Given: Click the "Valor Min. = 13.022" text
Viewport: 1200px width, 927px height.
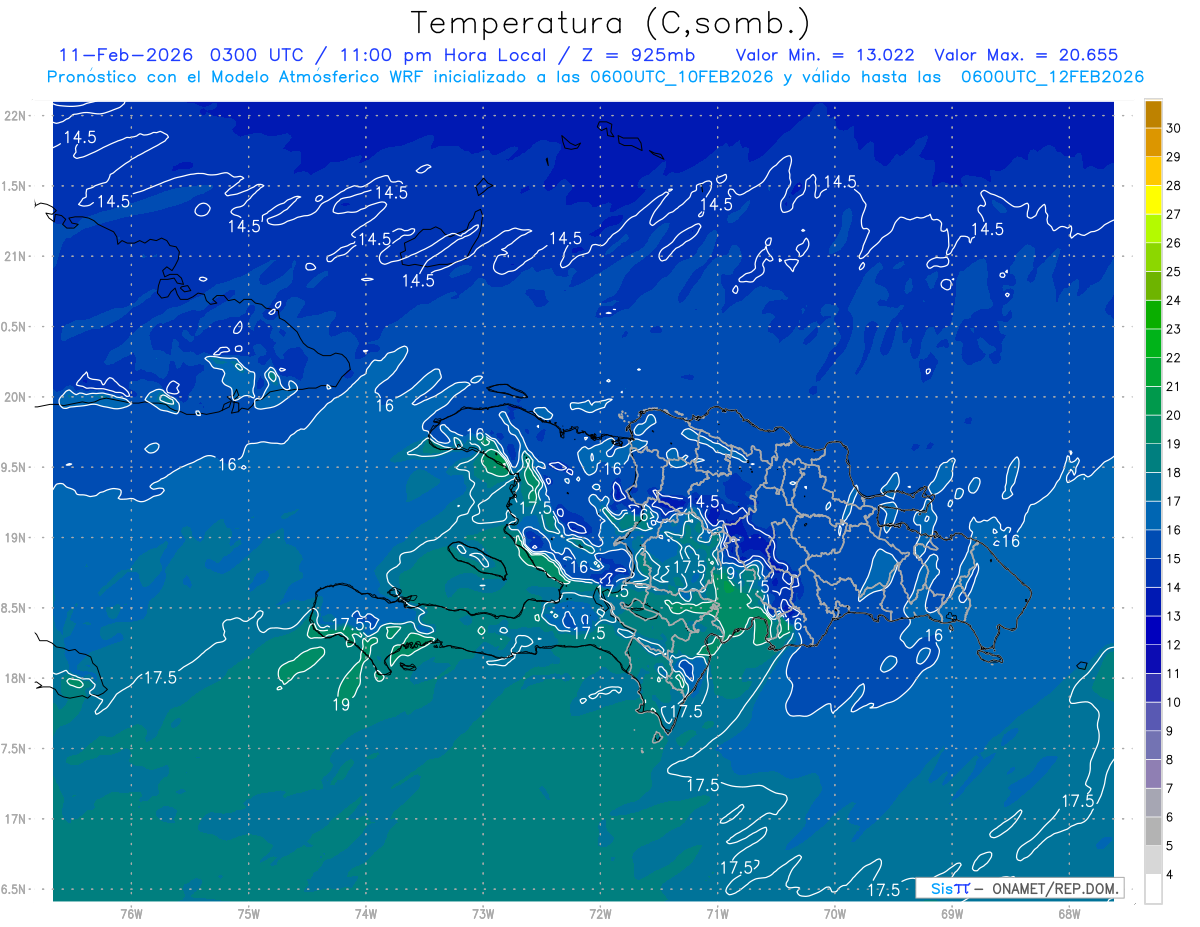Looking at the screenshot, I should point(825,55).
